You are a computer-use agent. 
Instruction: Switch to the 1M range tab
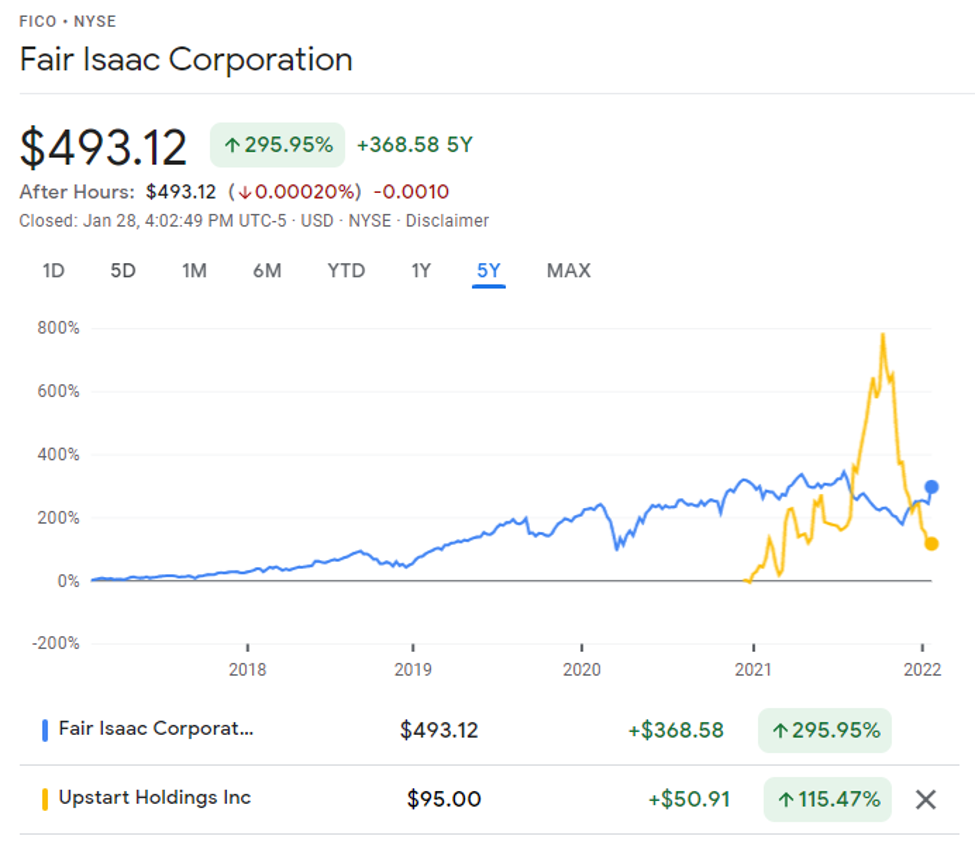coord(194,271)
